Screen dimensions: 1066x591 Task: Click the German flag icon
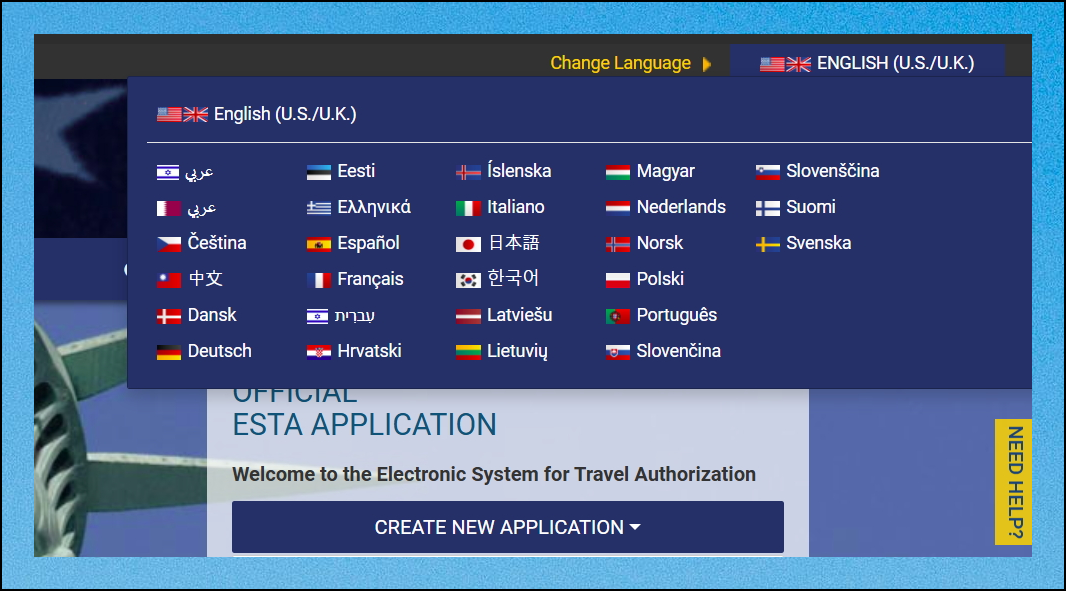tap(169, 352)
